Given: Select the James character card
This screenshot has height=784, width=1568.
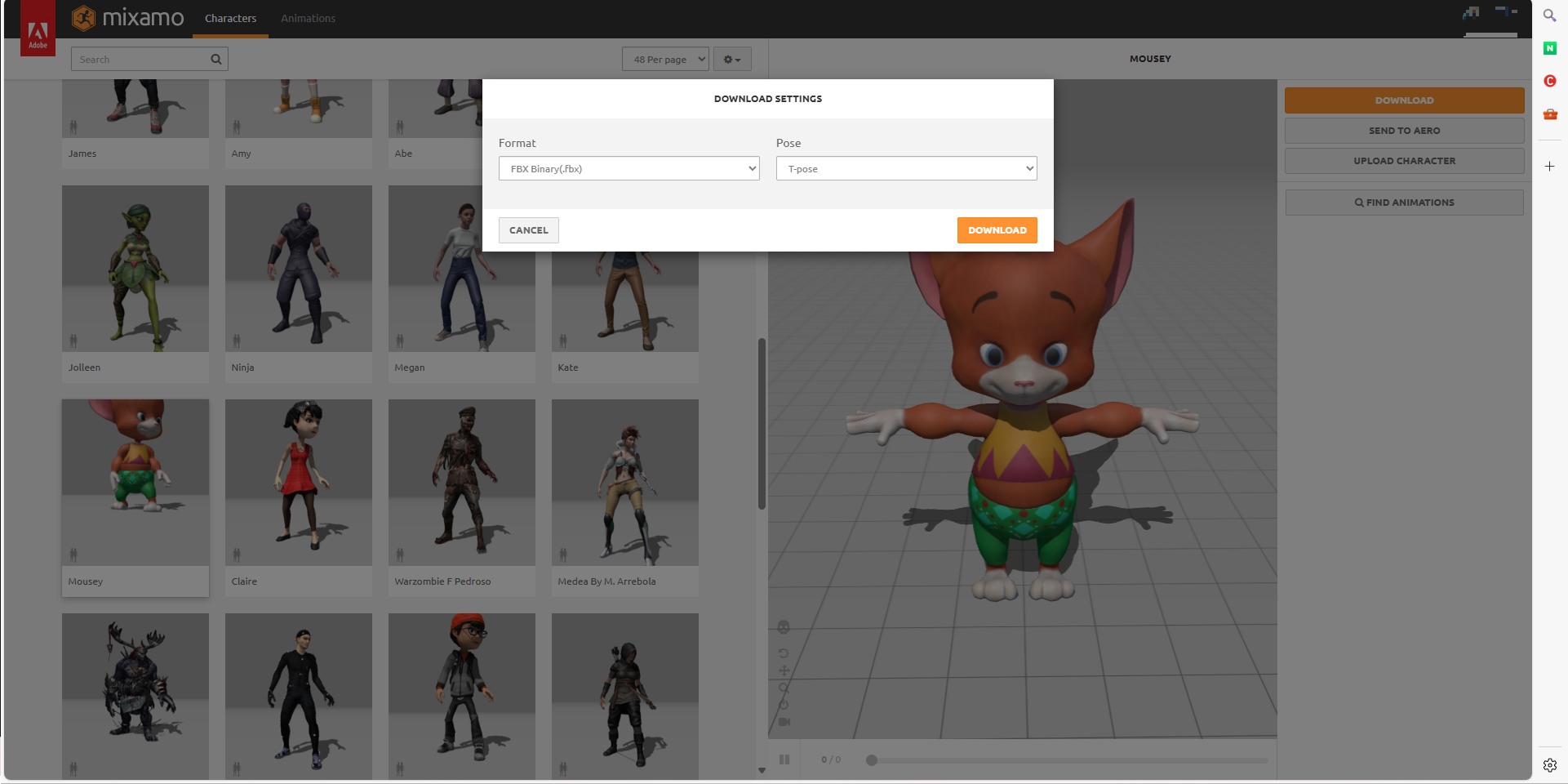Looking at the screenshot, I should 135,124.
